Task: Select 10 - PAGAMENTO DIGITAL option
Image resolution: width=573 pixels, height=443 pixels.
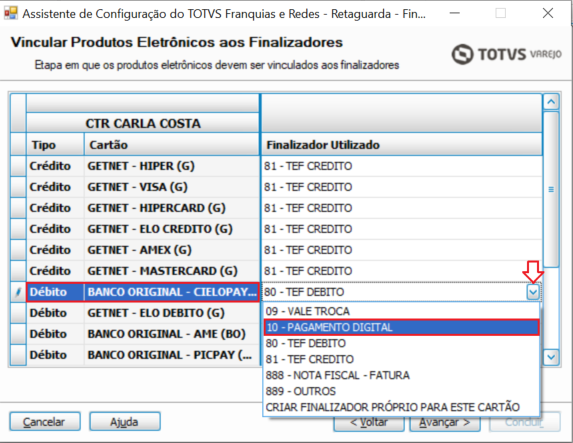Action: 401,327
